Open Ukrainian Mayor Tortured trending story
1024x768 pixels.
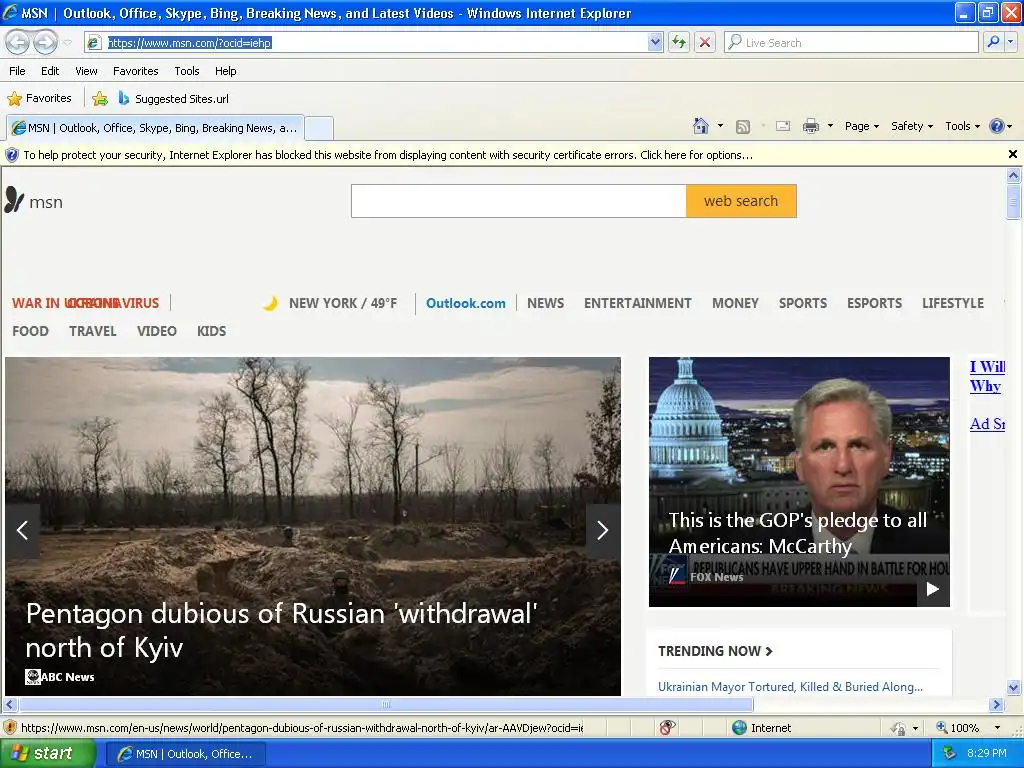tap(790, 687)
